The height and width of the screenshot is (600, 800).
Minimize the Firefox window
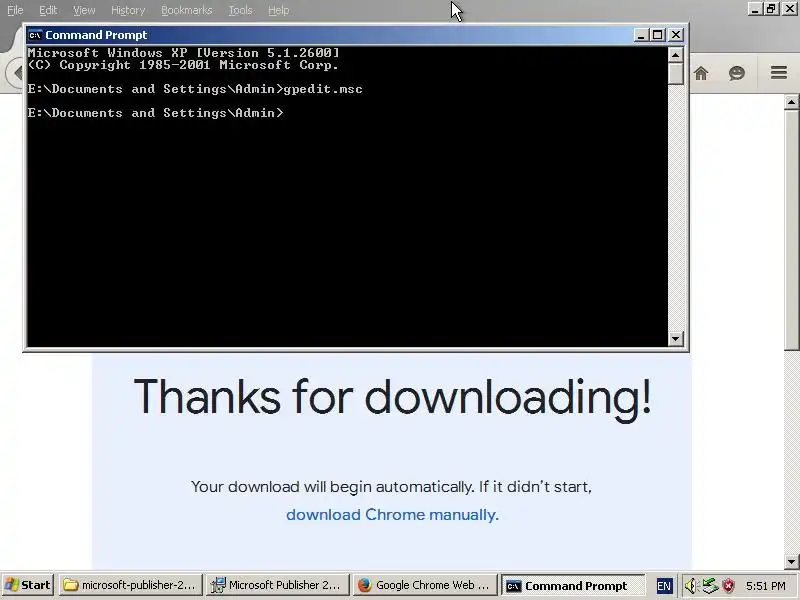(755, 9)
